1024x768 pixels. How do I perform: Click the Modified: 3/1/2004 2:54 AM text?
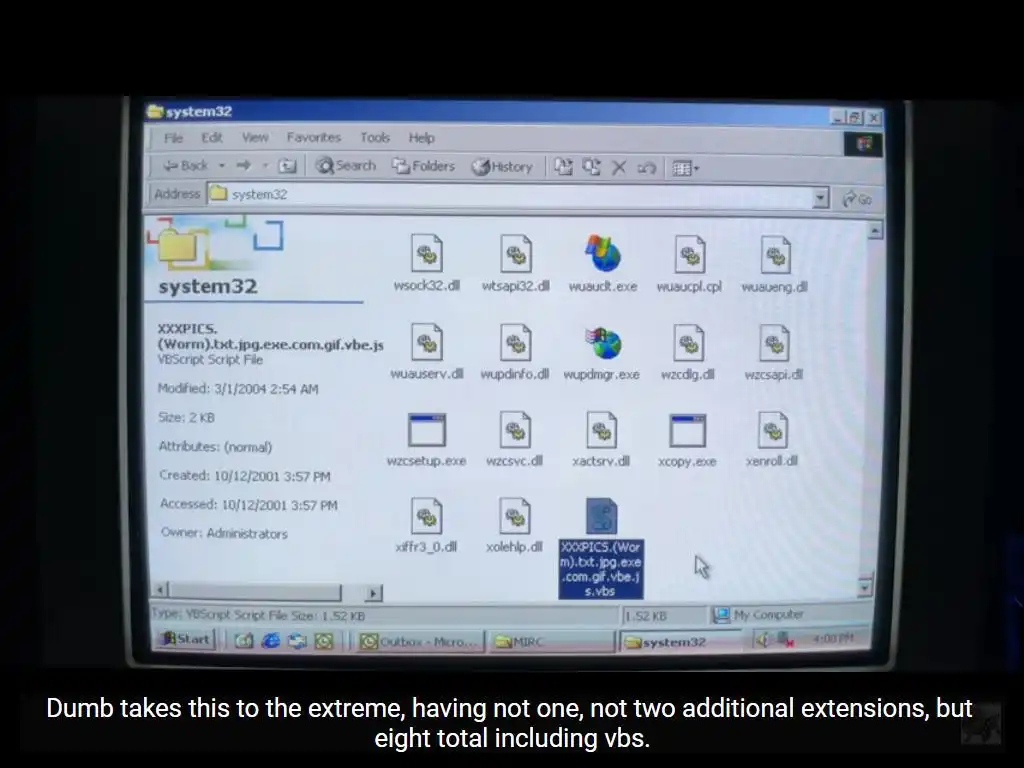(238, 389)
